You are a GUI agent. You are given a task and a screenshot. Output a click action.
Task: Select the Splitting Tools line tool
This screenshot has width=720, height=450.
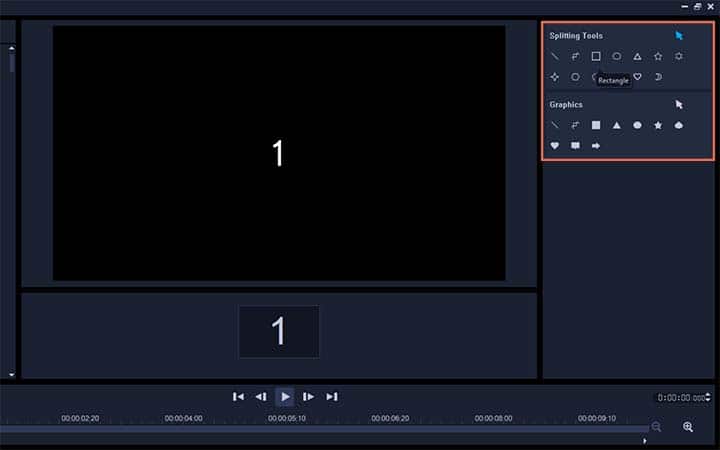coord(555,56)
